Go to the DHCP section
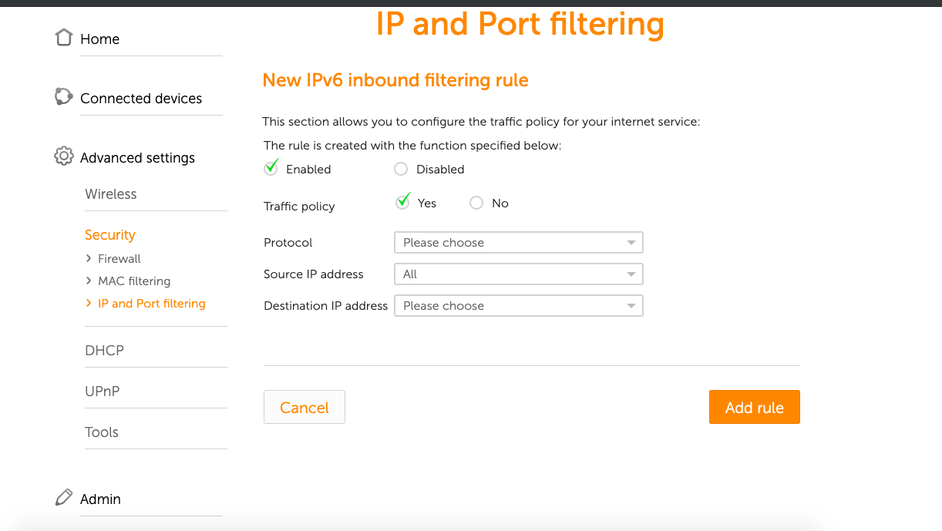The height and width of the screenshot is (531, 942). pyautogui.click(x=104, y=351)
